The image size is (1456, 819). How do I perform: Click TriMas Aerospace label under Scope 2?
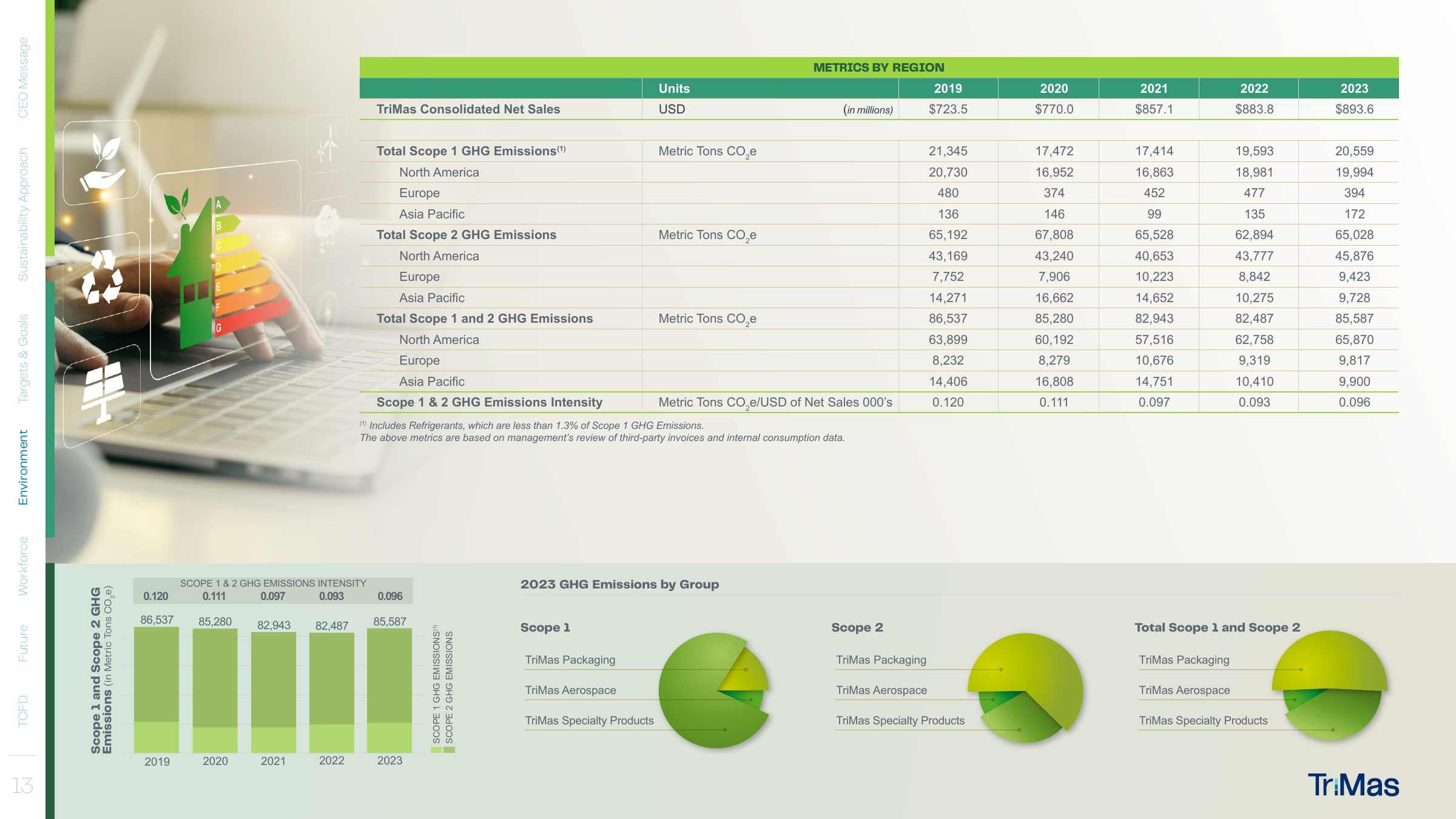click(881, 690)
